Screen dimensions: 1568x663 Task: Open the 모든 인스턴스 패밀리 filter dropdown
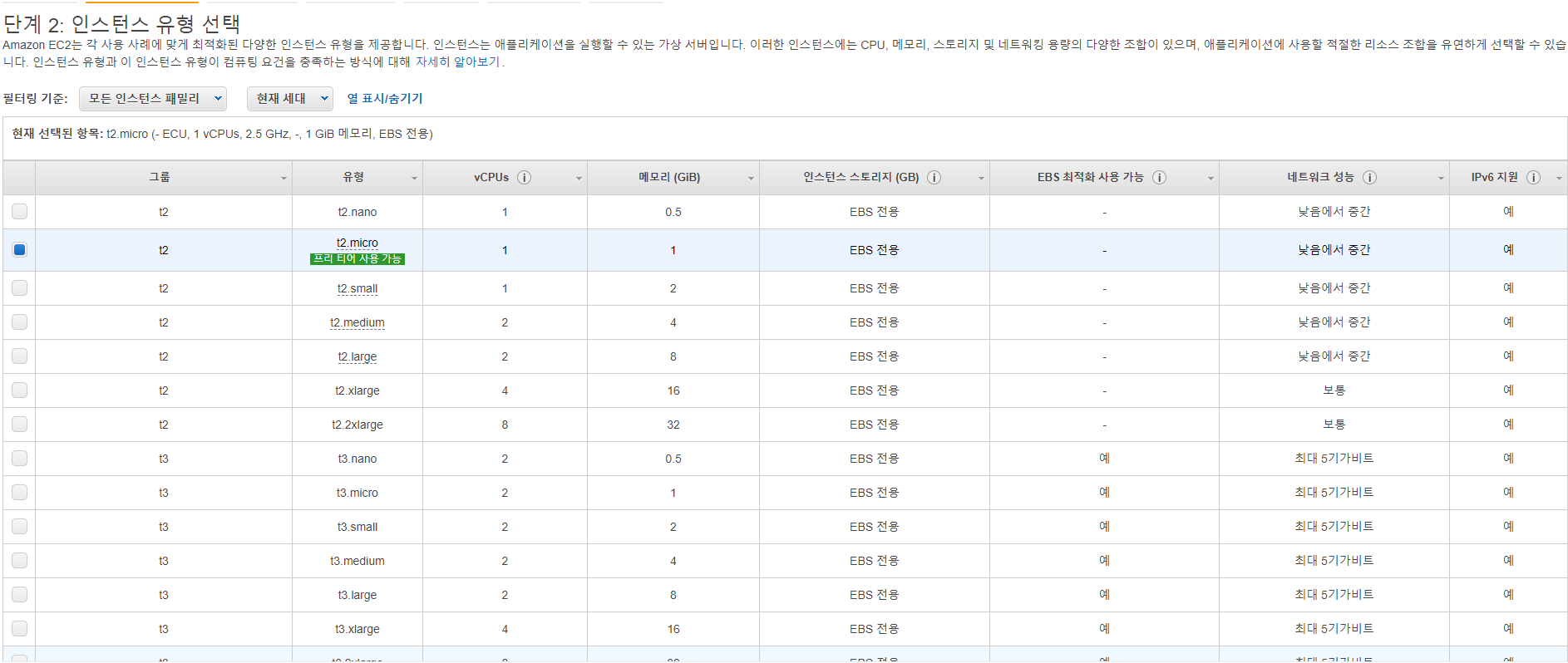click(x=153, y=98)
